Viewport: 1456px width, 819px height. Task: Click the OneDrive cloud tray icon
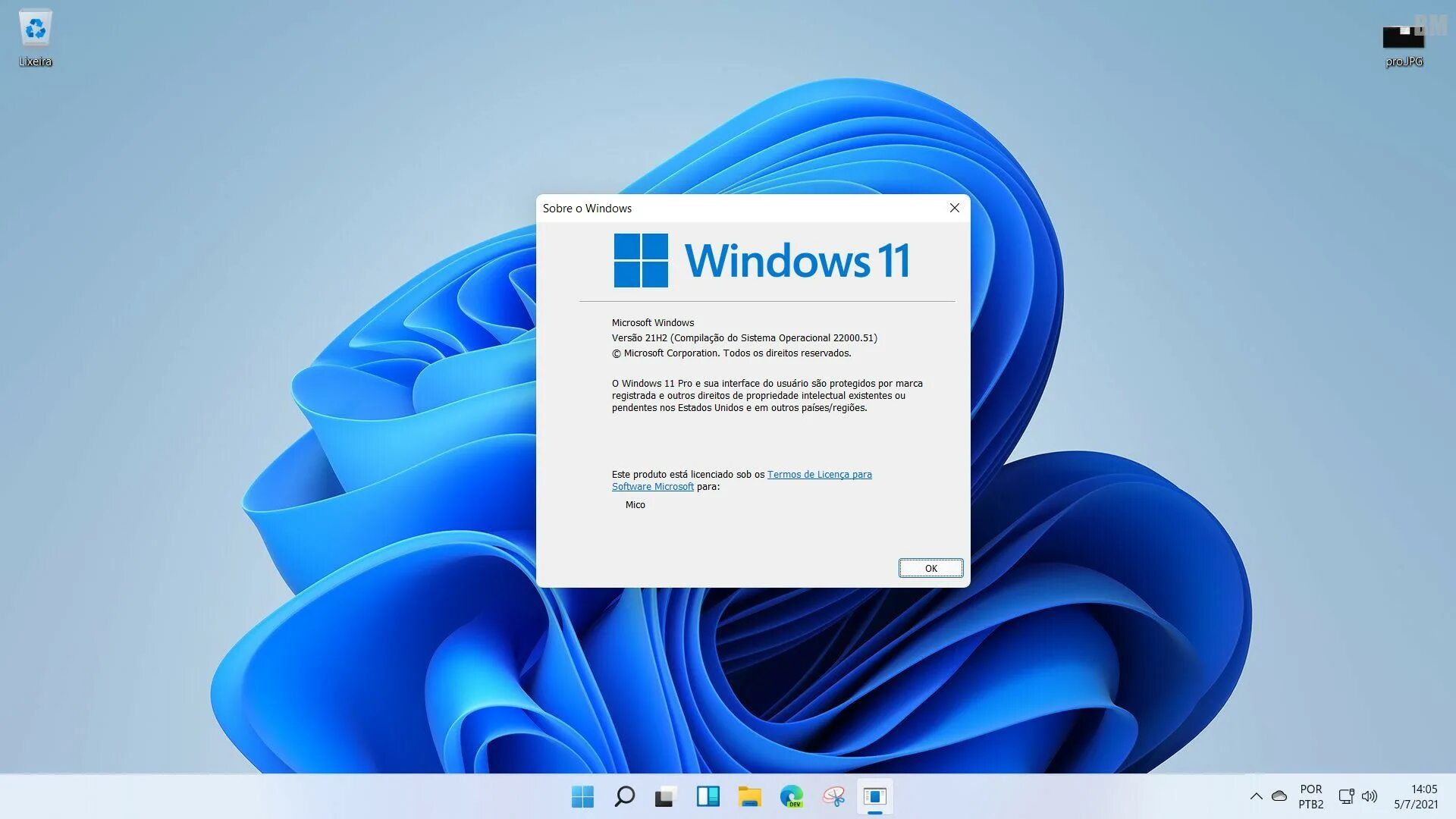pyautogui.click(x=1279, y=796)
